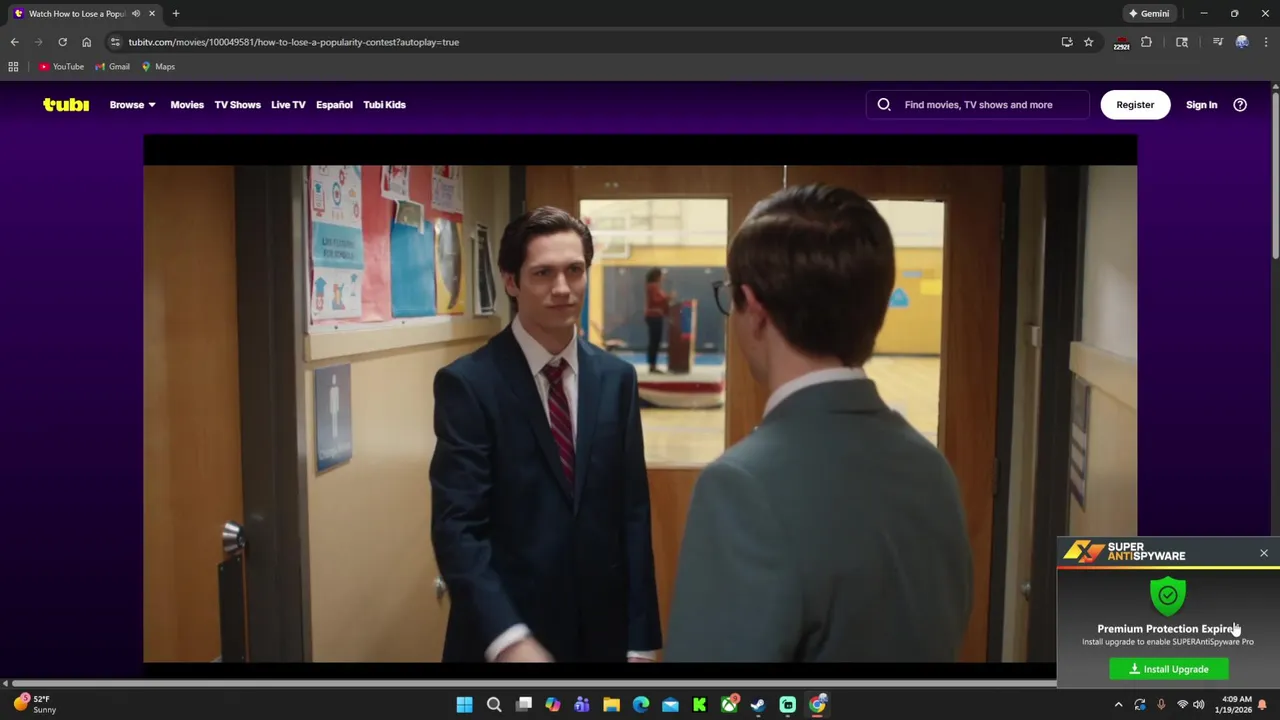Close the Tubi browser tab
The width and height of the screenshot is (1280, 720).
tap(152, 14)
